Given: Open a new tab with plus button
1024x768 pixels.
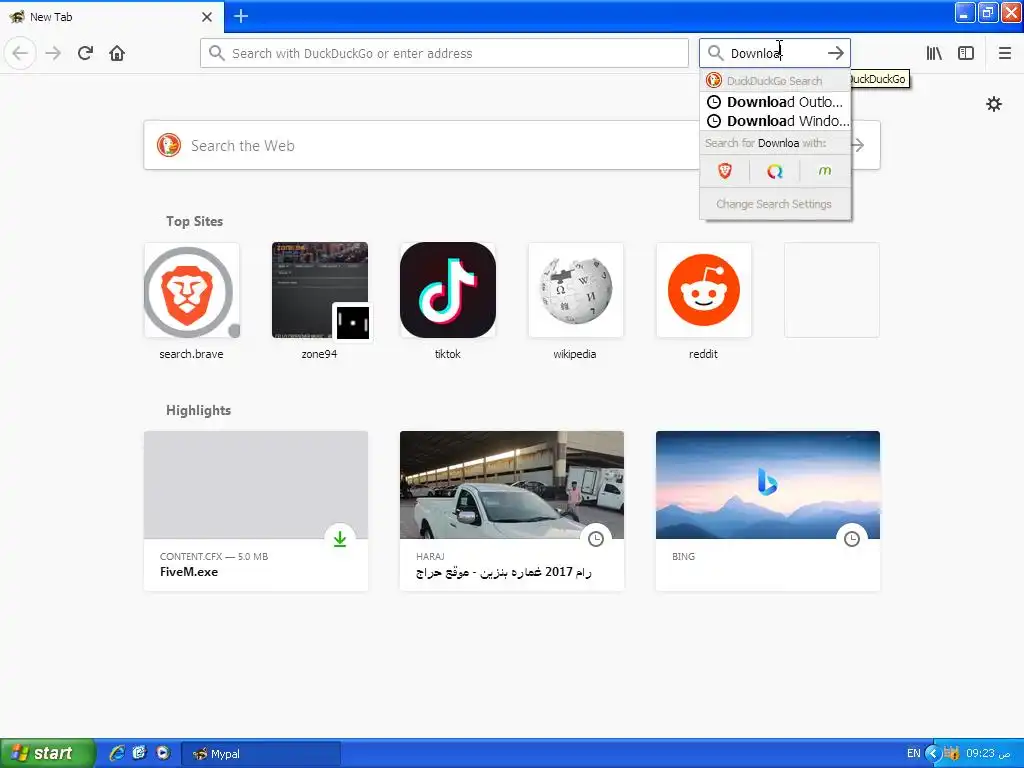Looking at the screenshot, I should [x=240, y=16].
